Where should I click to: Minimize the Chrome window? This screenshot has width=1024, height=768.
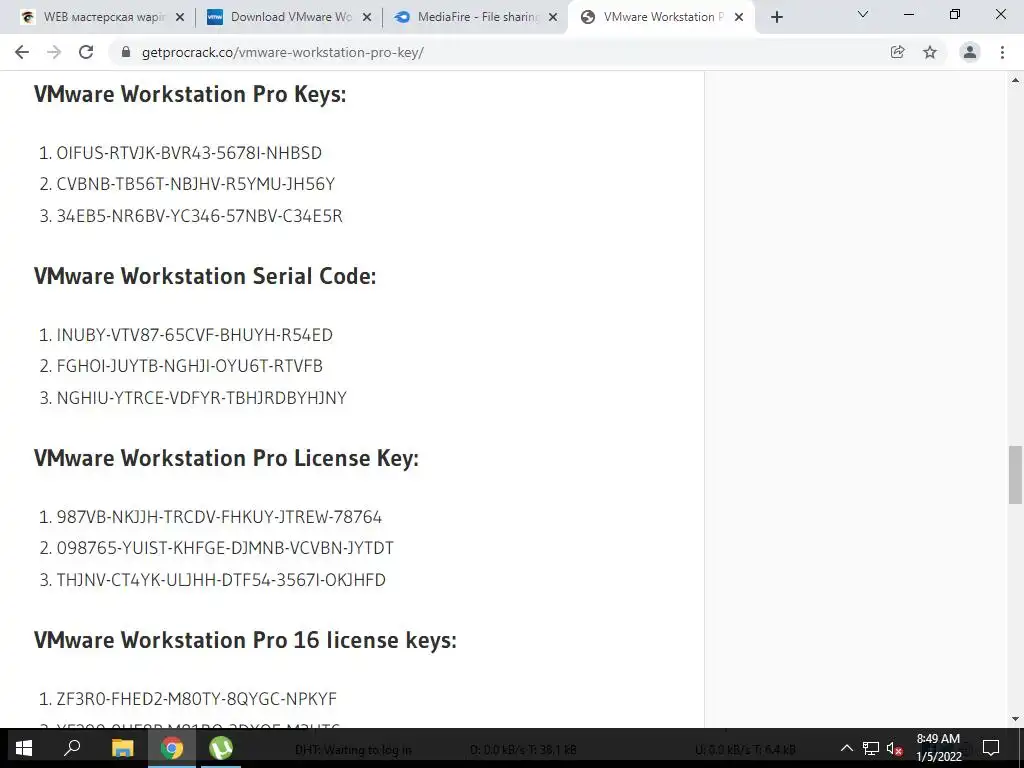pos(908,14)
